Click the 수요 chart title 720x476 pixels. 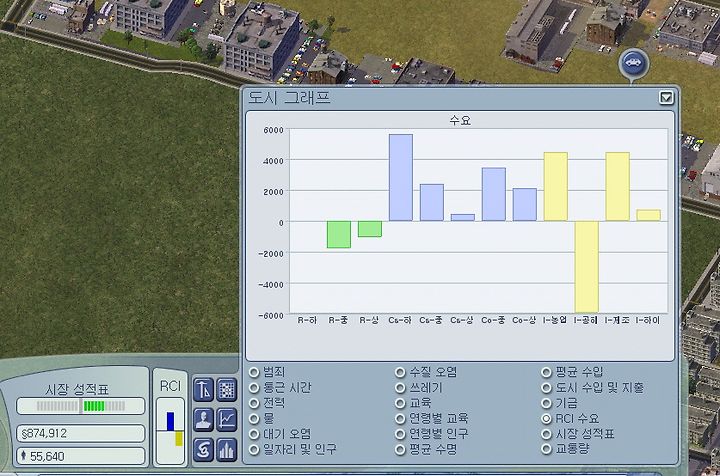tap(460, 121)
